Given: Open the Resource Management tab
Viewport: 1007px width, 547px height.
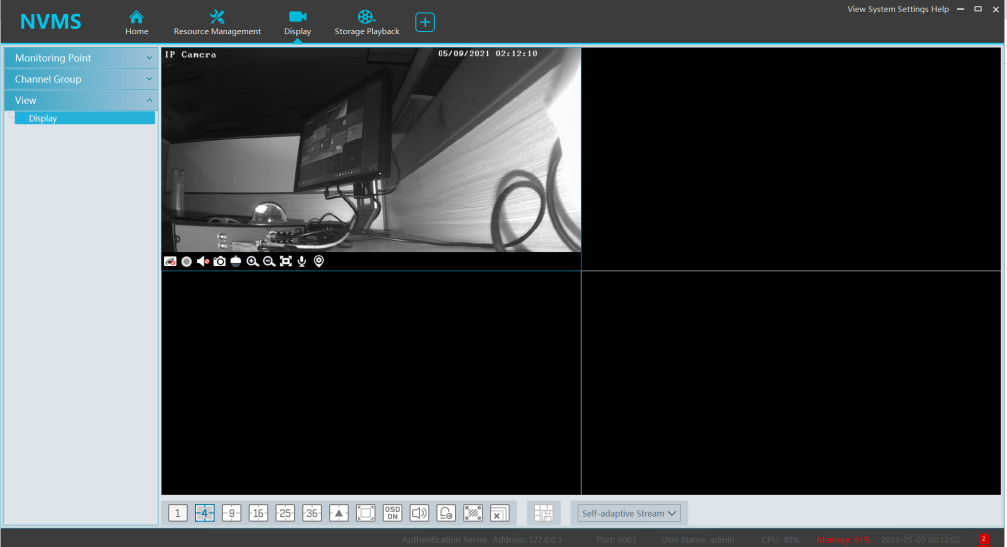Looking at the screenshot, I should [217, 22].
